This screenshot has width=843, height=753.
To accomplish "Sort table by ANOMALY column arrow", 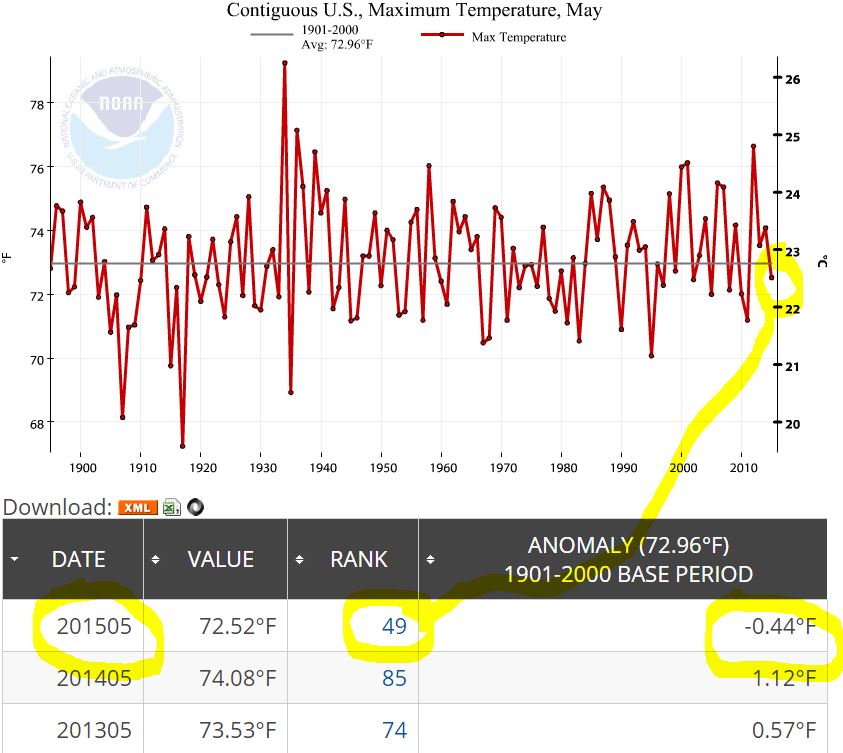I will pos(429,559).
